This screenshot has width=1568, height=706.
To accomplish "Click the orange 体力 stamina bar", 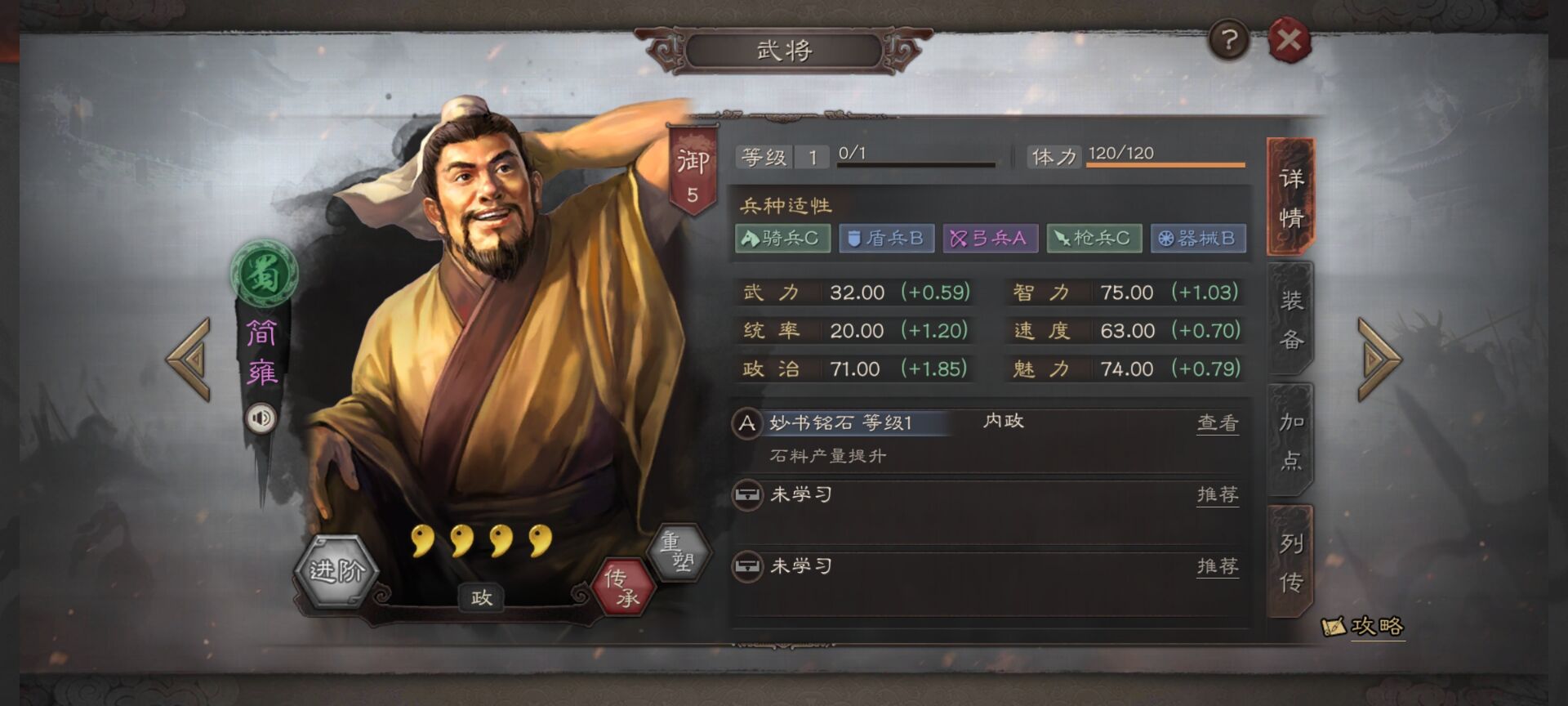I will pyautogui.click(x=1165, y=164).
